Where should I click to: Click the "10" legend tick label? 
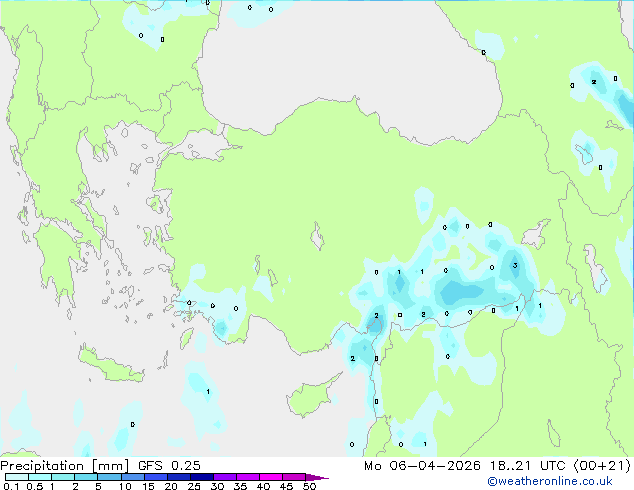(125, 486)
